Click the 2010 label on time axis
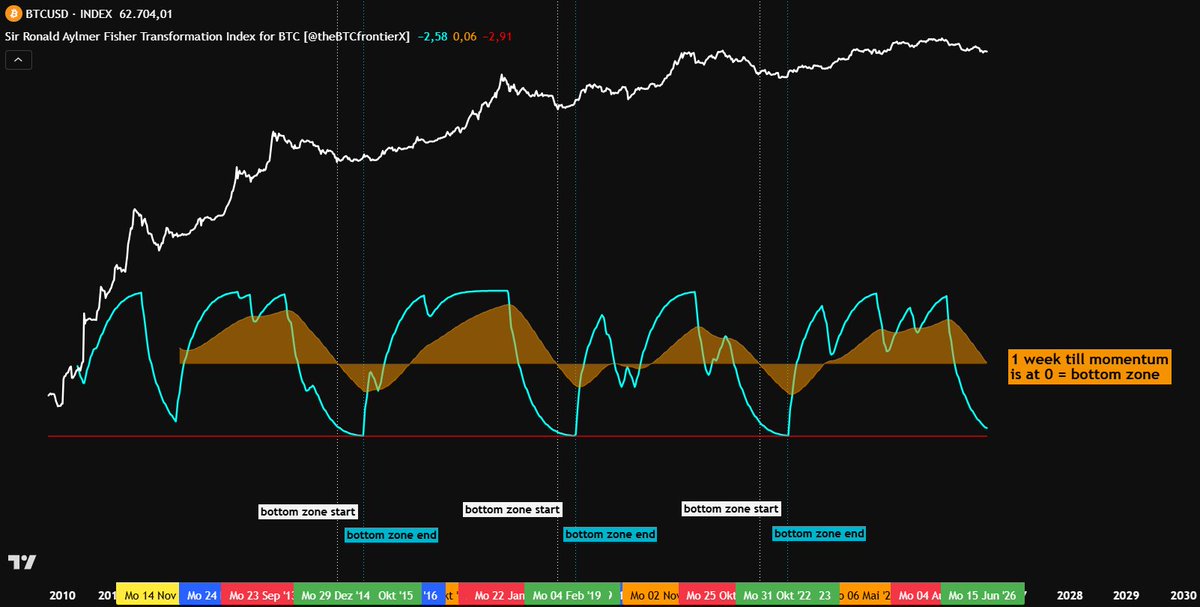 point(64,595)
